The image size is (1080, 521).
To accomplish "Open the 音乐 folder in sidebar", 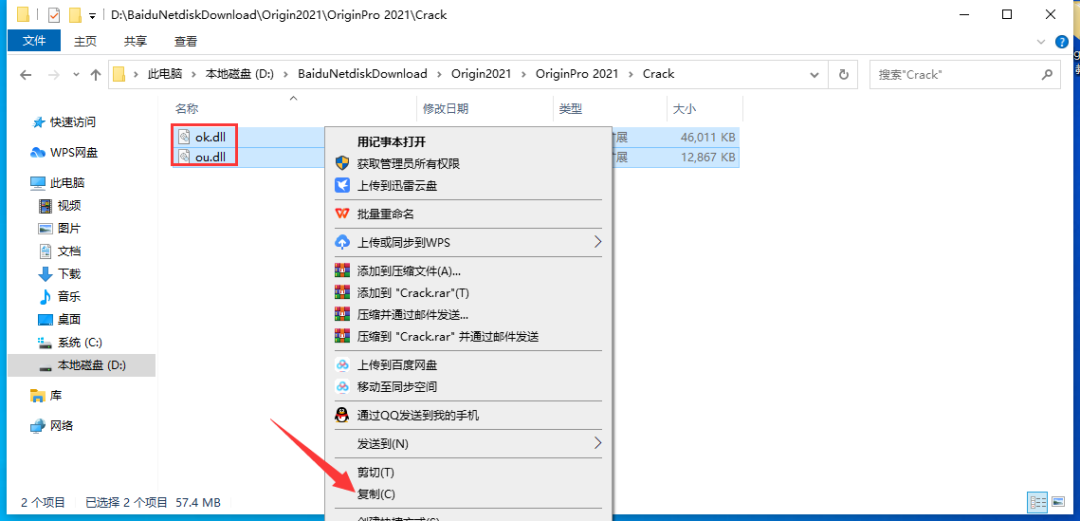I will (70, 296).
